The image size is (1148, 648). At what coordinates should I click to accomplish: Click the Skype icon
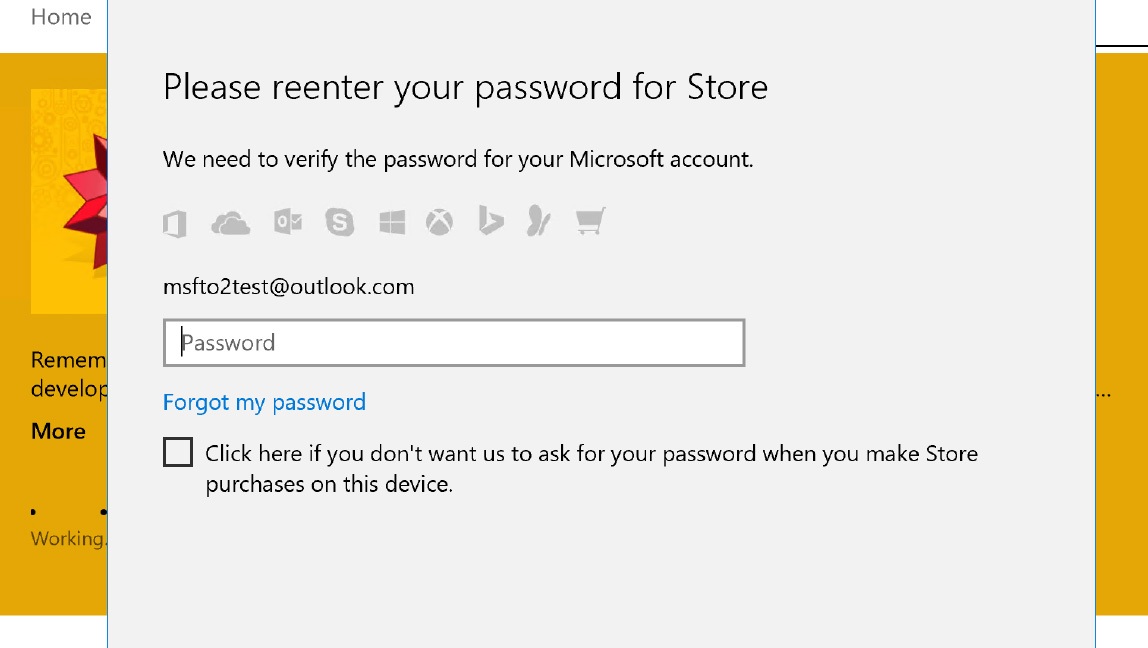[x=340, y=222]
